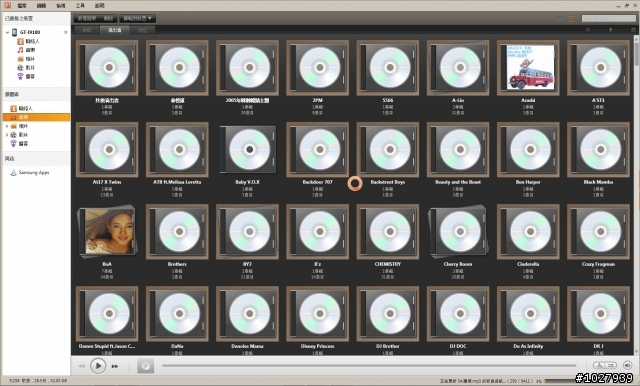Viewport: 640px width, 386px height.
Task: Click the playback progress bar
Action: [369, 366]
